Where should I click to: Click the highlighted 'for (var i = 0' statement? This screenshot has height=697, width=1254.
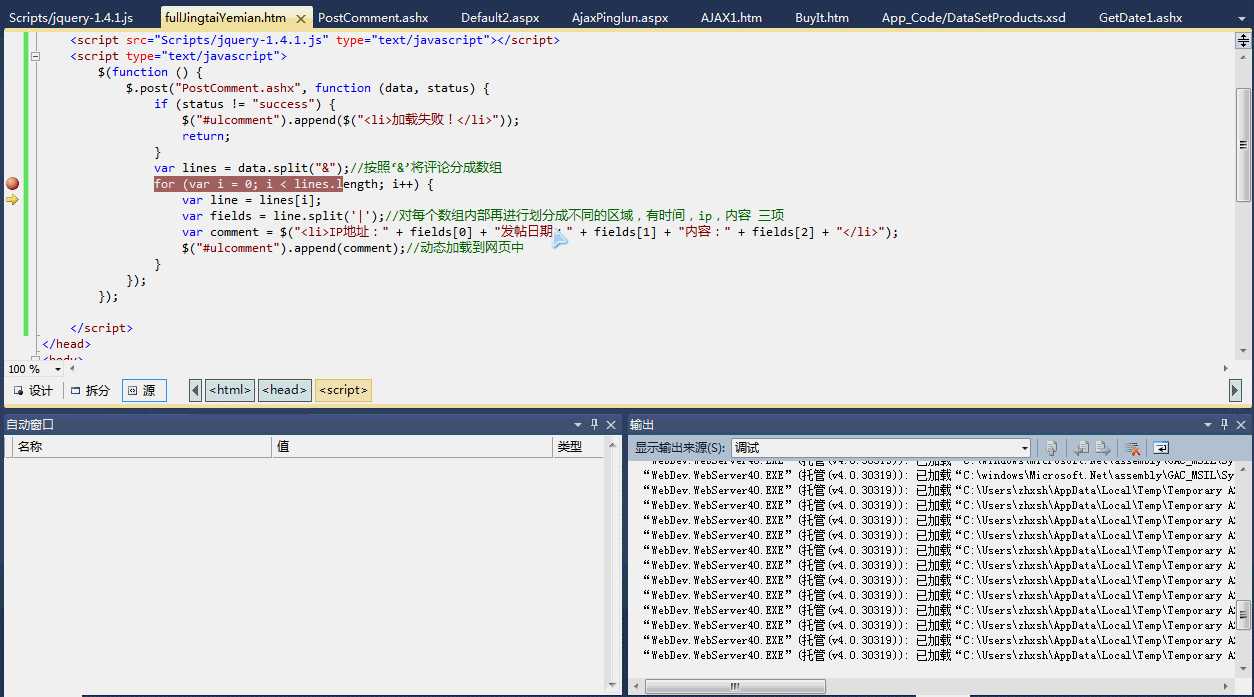248,184
